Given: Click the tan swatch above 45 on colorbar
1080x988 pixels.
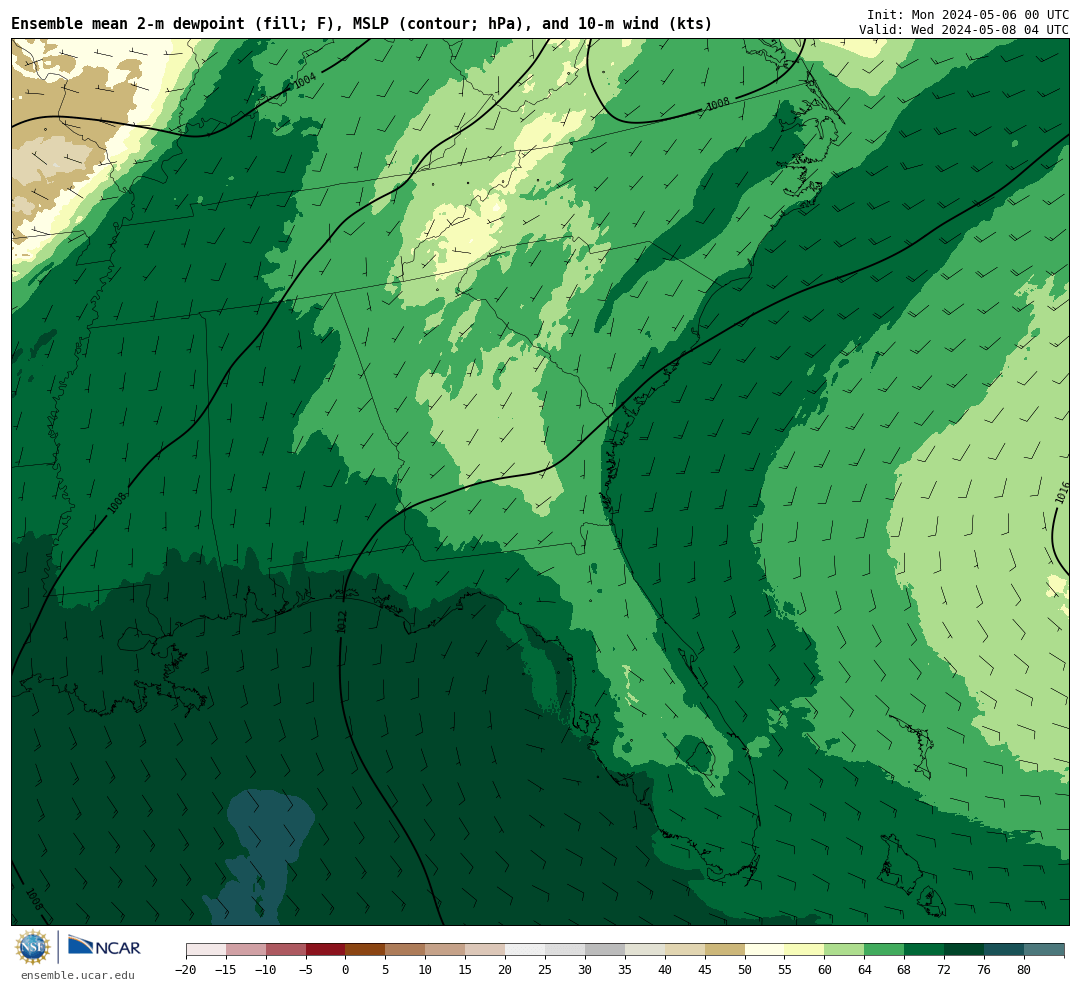Looking at the screenshot, I should click(725, 950).
